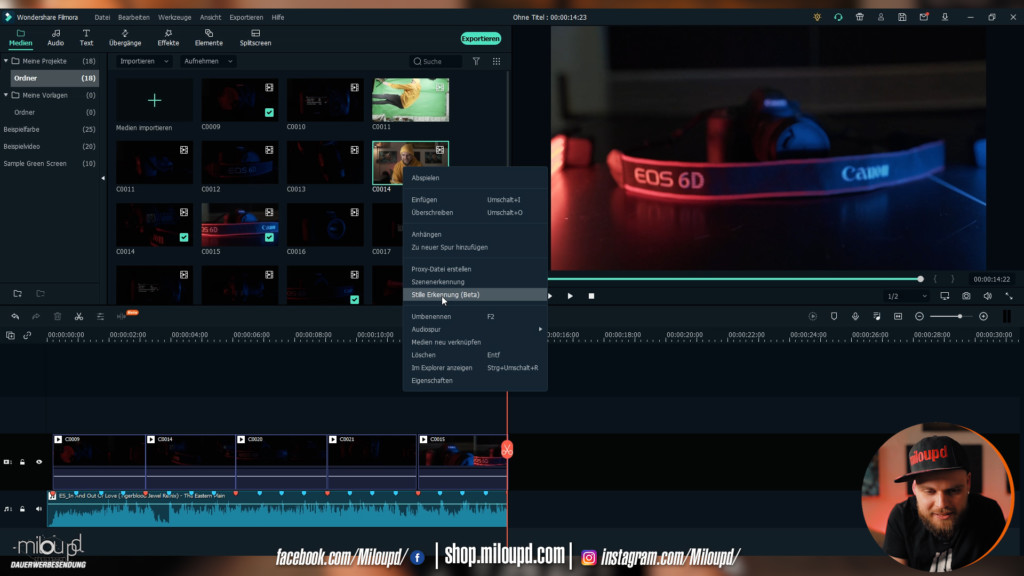Click the title bar save icon
Viewport: 1024px width, 576px height.
pyautogui.click(x=902, y=17)
